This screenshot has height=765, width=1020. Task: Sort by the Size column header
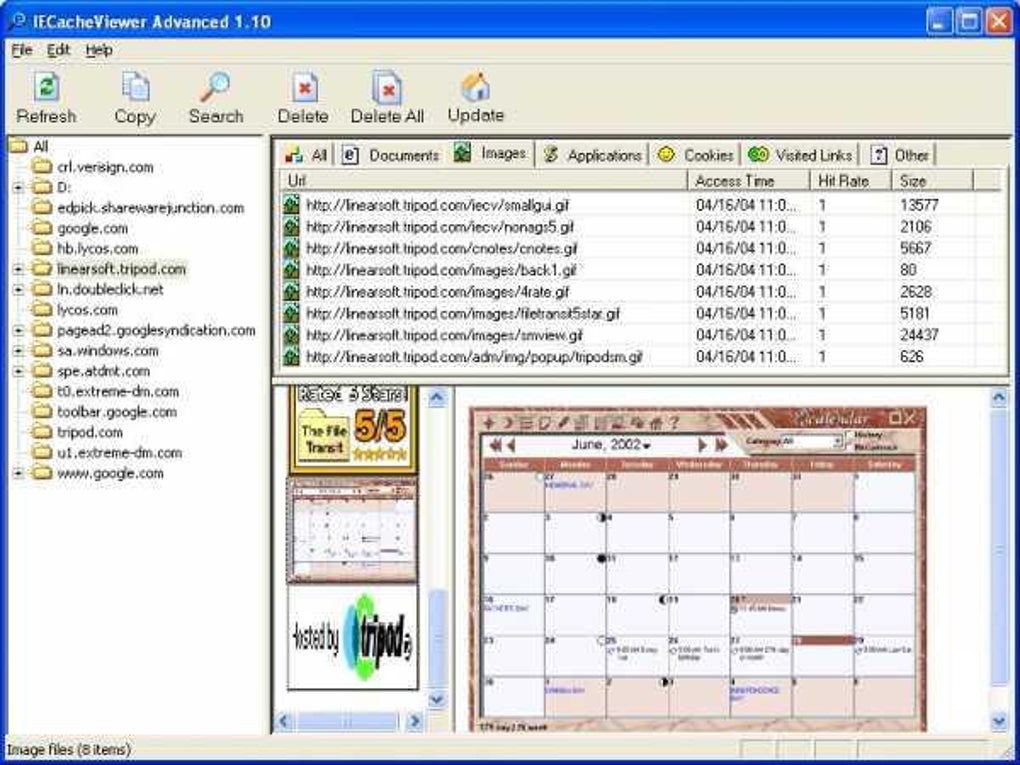[932, 180]
